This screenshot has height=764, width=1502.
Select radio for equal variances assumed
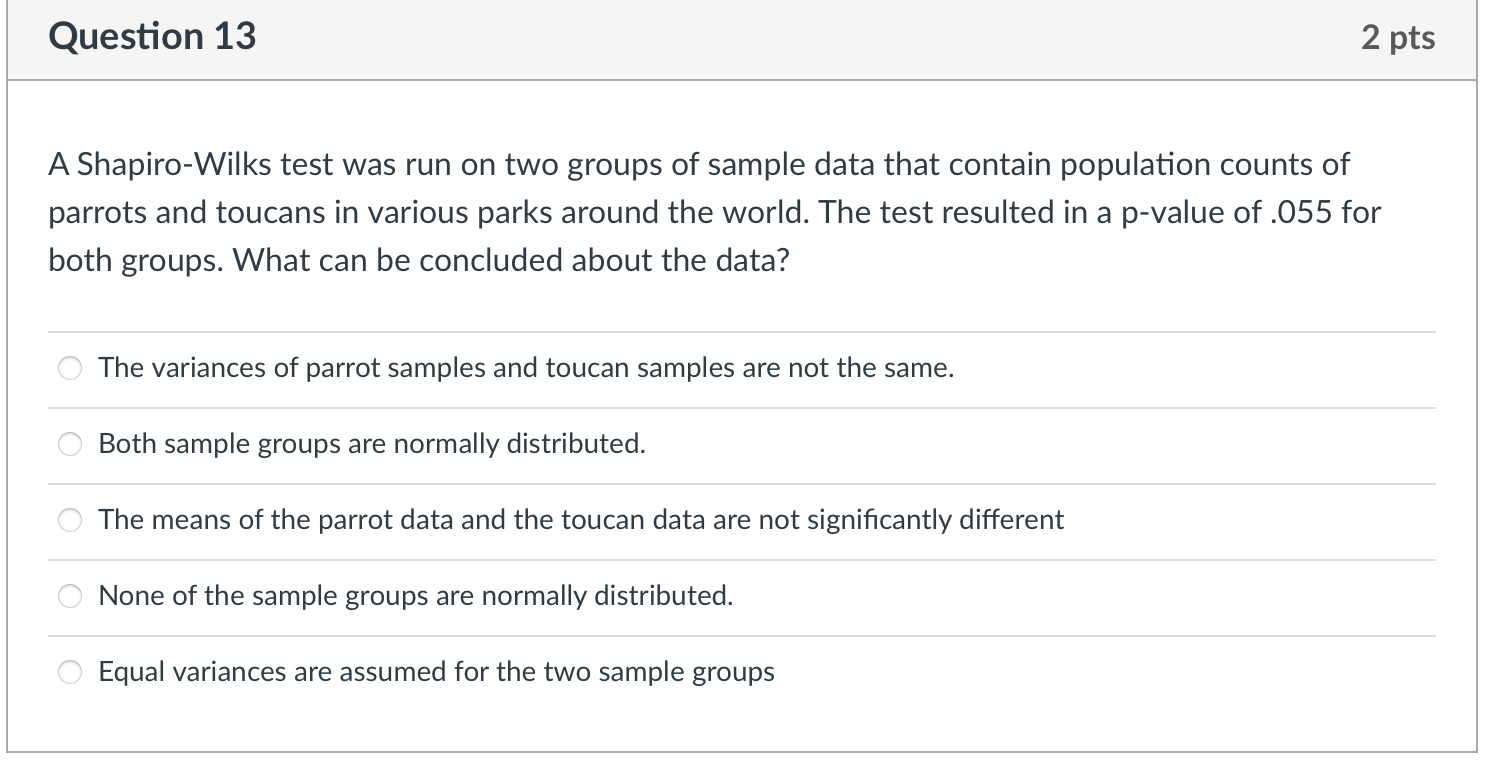pyautogui.click(x=69, y=673)
